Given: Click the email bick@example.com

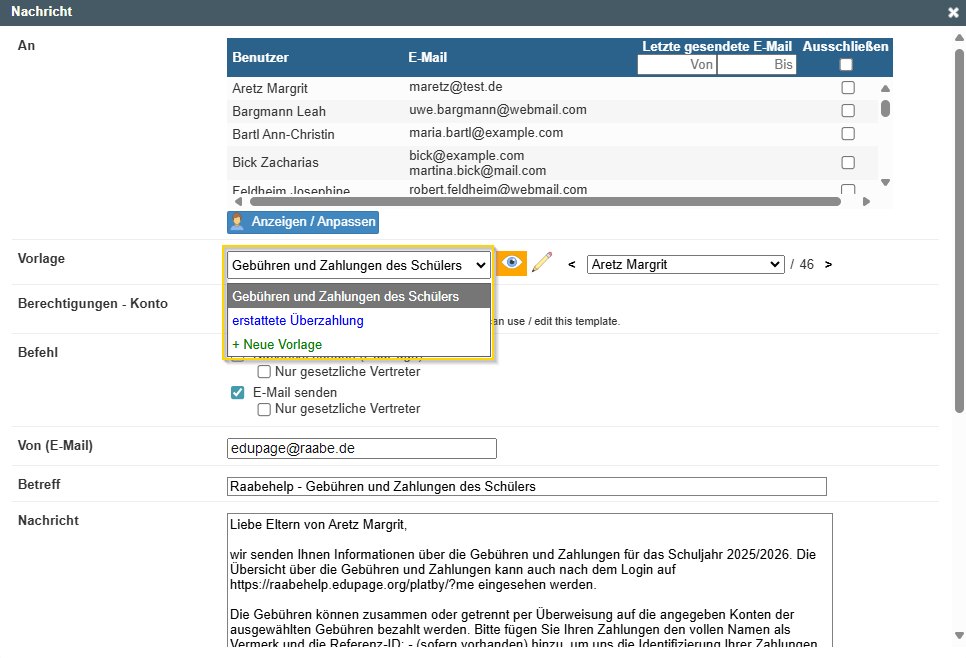Looking at the screenshot, I should pos(466,155).
